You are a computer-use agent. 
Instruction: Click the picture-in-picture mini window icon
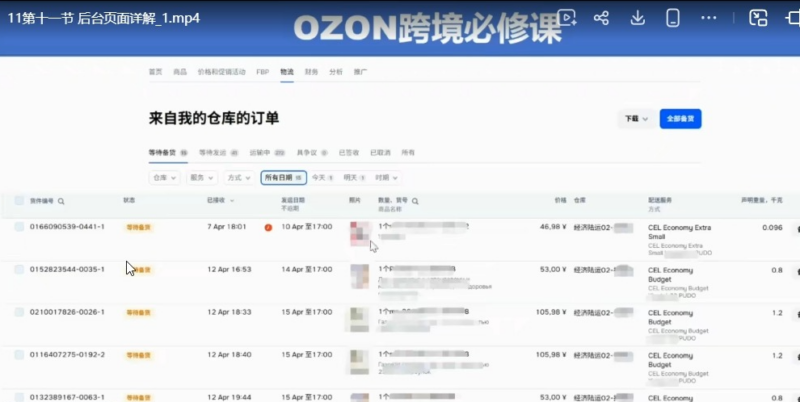click(758, 18)
